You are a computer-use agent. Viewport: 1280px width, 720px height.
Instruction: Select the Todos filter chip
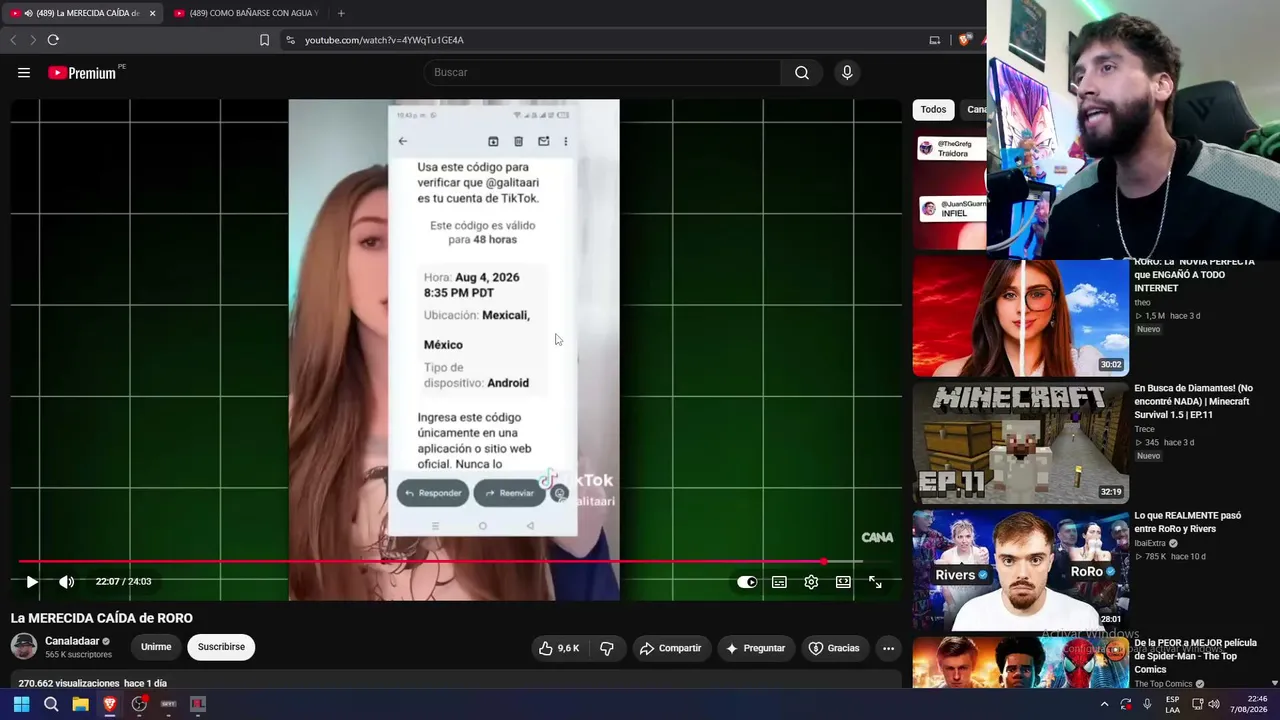pyautogui.click(x=933, y=110)
